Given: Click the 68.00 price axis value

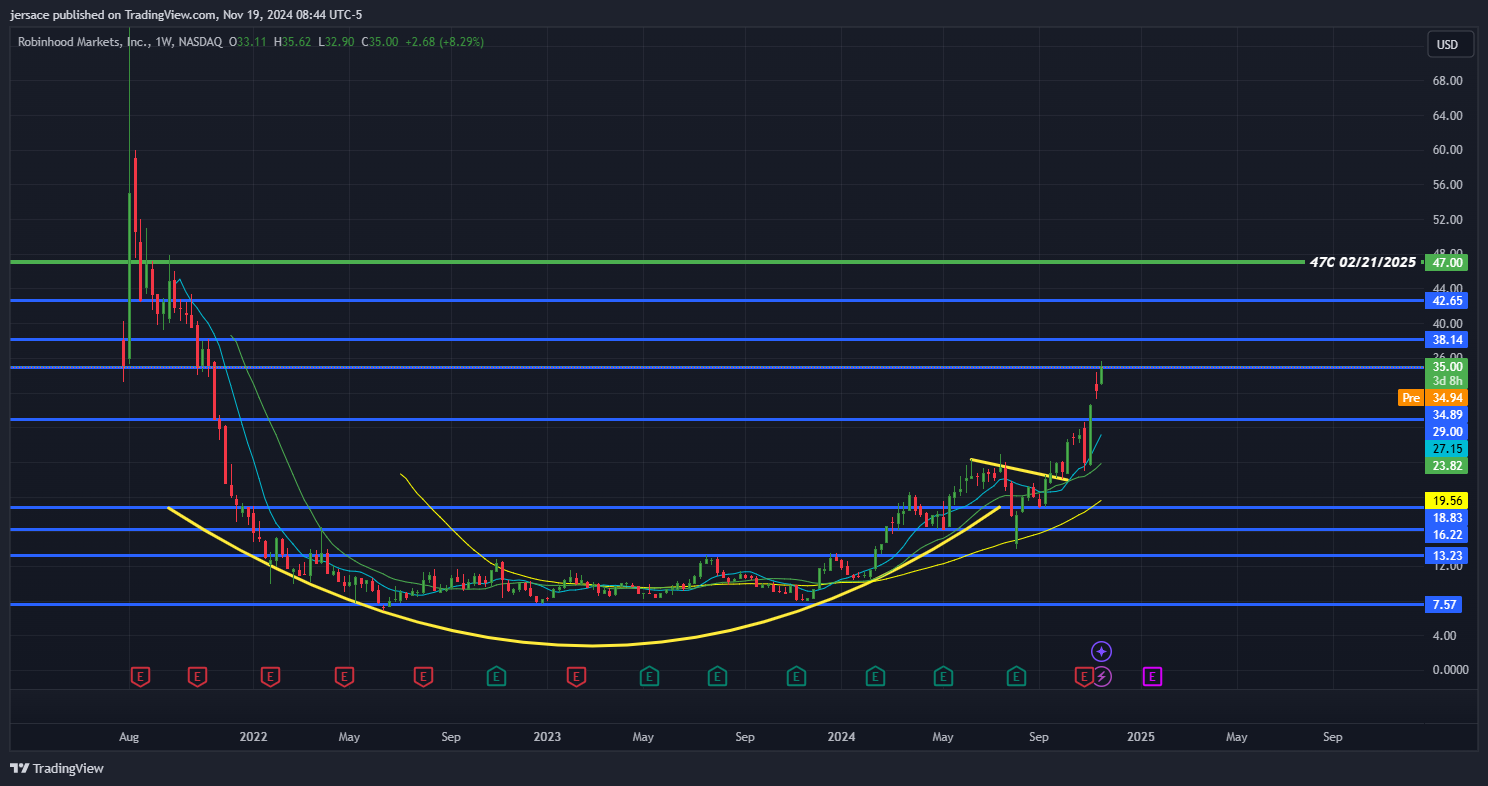Looking at the screenshot, I should [1447, 81].
